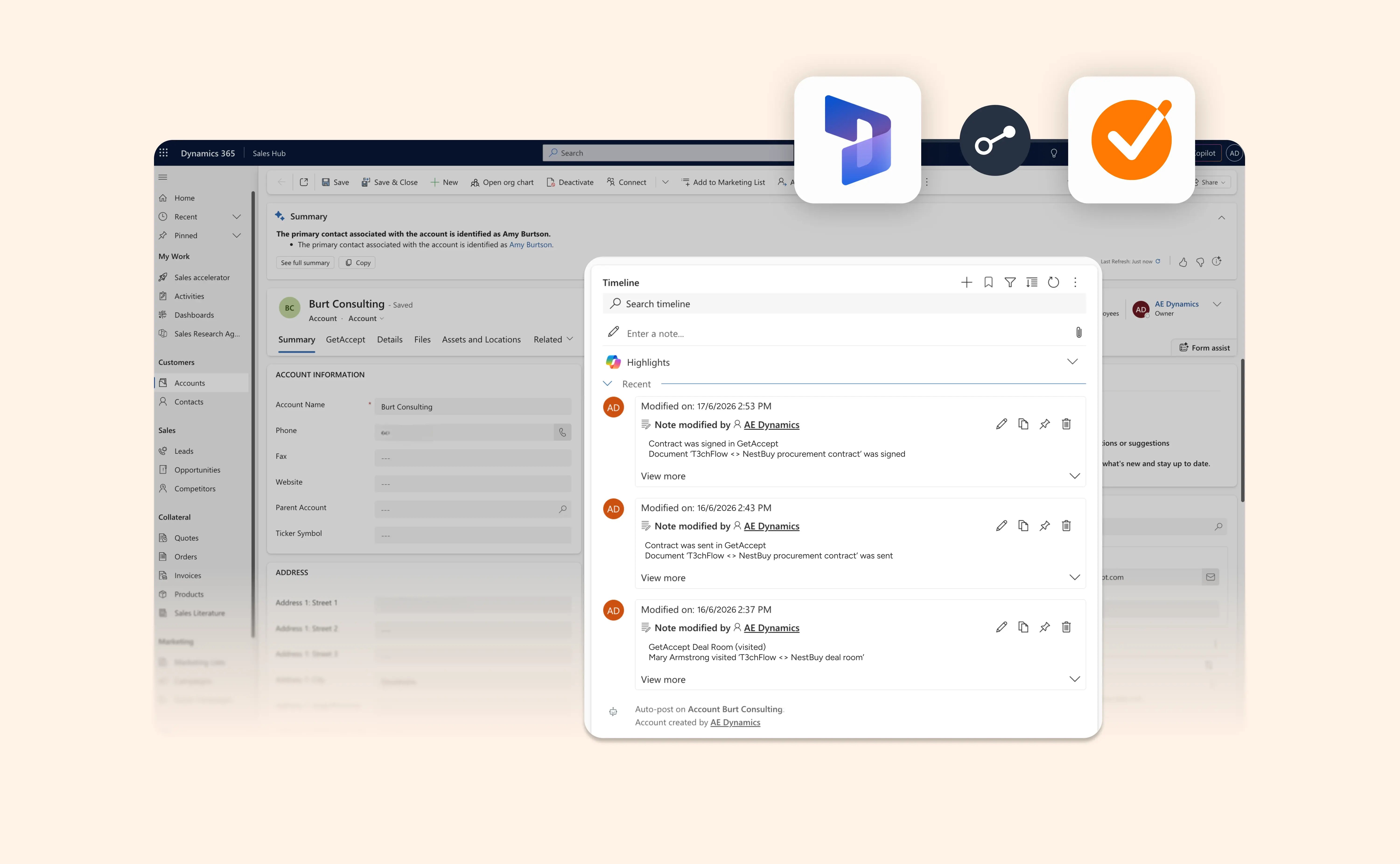The height and width of the screenshot is (864, 1400).
Task: Switch to the Details tab
Action: click(x=390, y=339)
